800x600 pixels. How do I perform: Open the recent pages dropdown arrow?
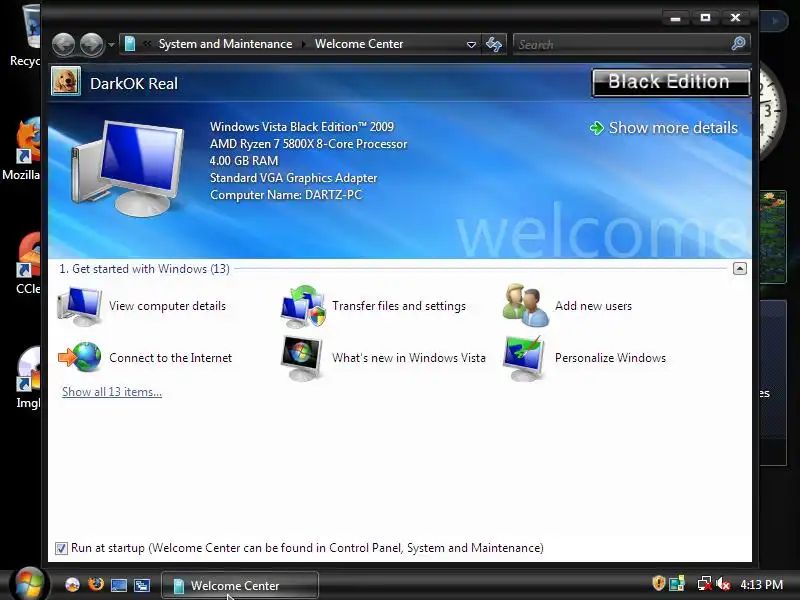click(111, 45)
